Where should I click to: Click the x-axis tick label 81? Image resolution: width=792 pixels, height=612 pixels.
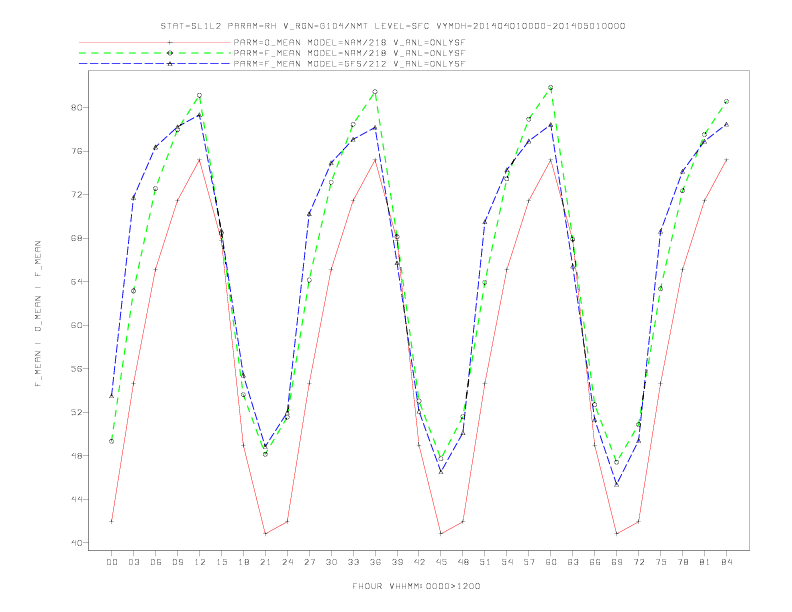pyautogui.click(x=705, y=562)
